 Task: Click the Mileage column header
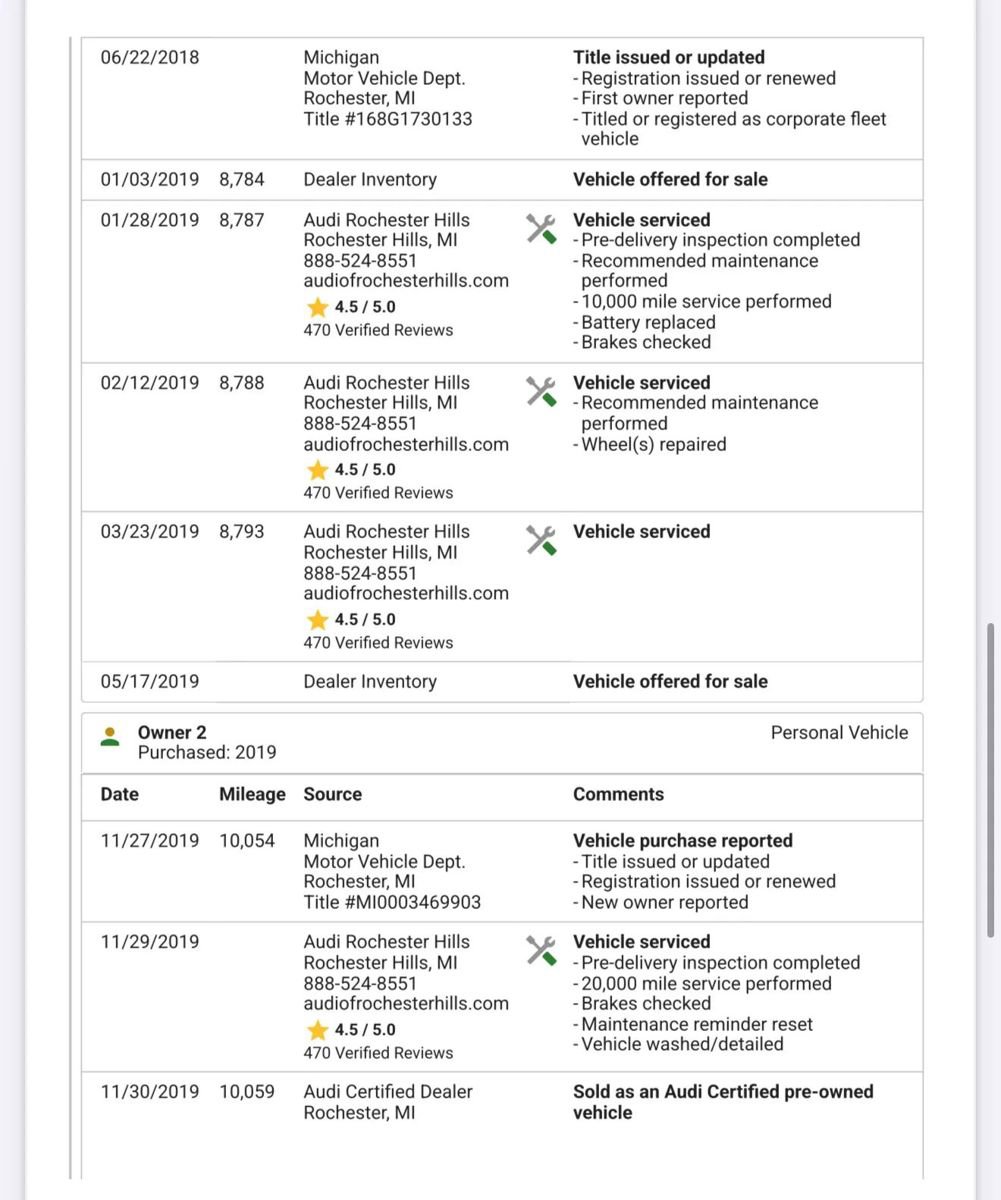click(252, 794)
